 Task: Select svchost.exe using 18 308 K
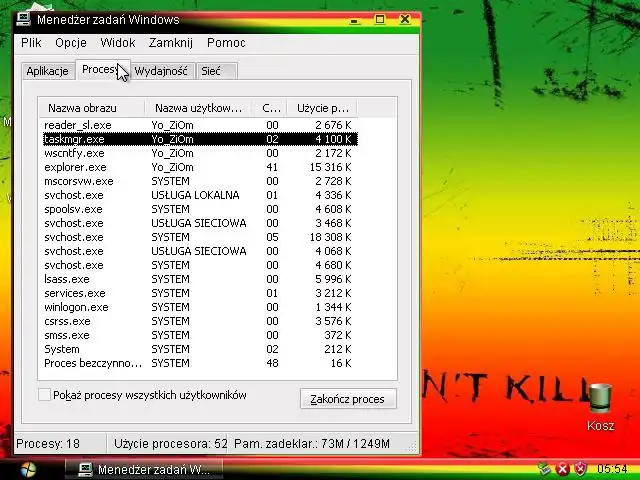tap(200, 237)
